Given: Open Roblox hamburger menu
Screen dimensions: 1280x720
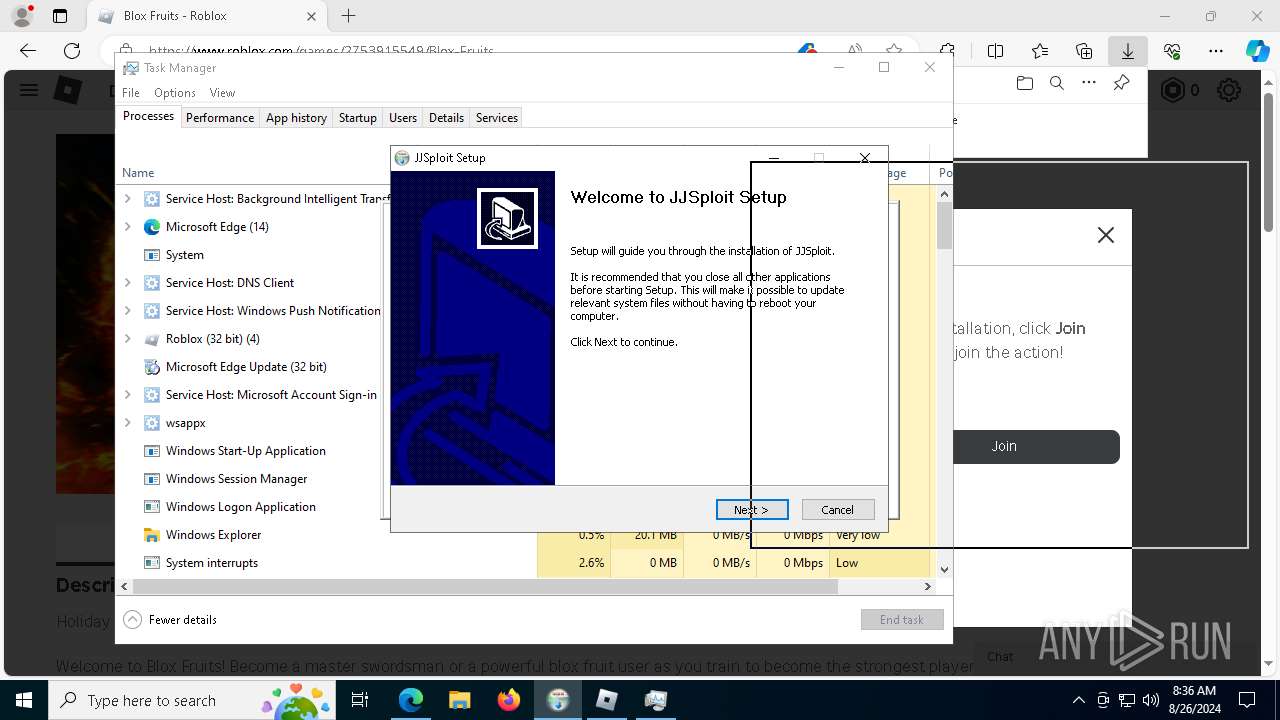Looking at the screenshot, I should [29, 91].
